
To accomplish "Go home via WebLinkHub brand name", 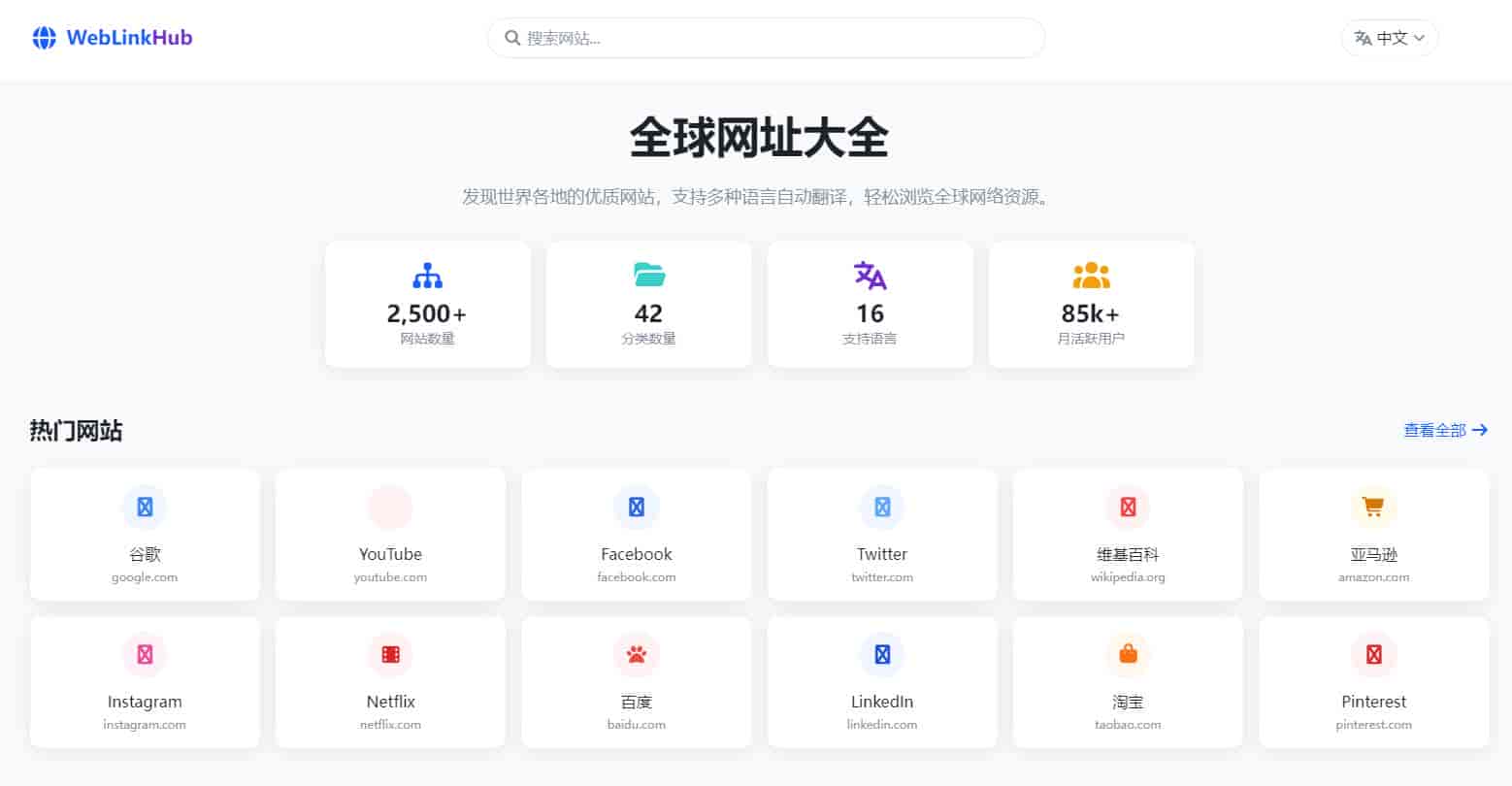I will pyautogui.click(x=130, y=38).
